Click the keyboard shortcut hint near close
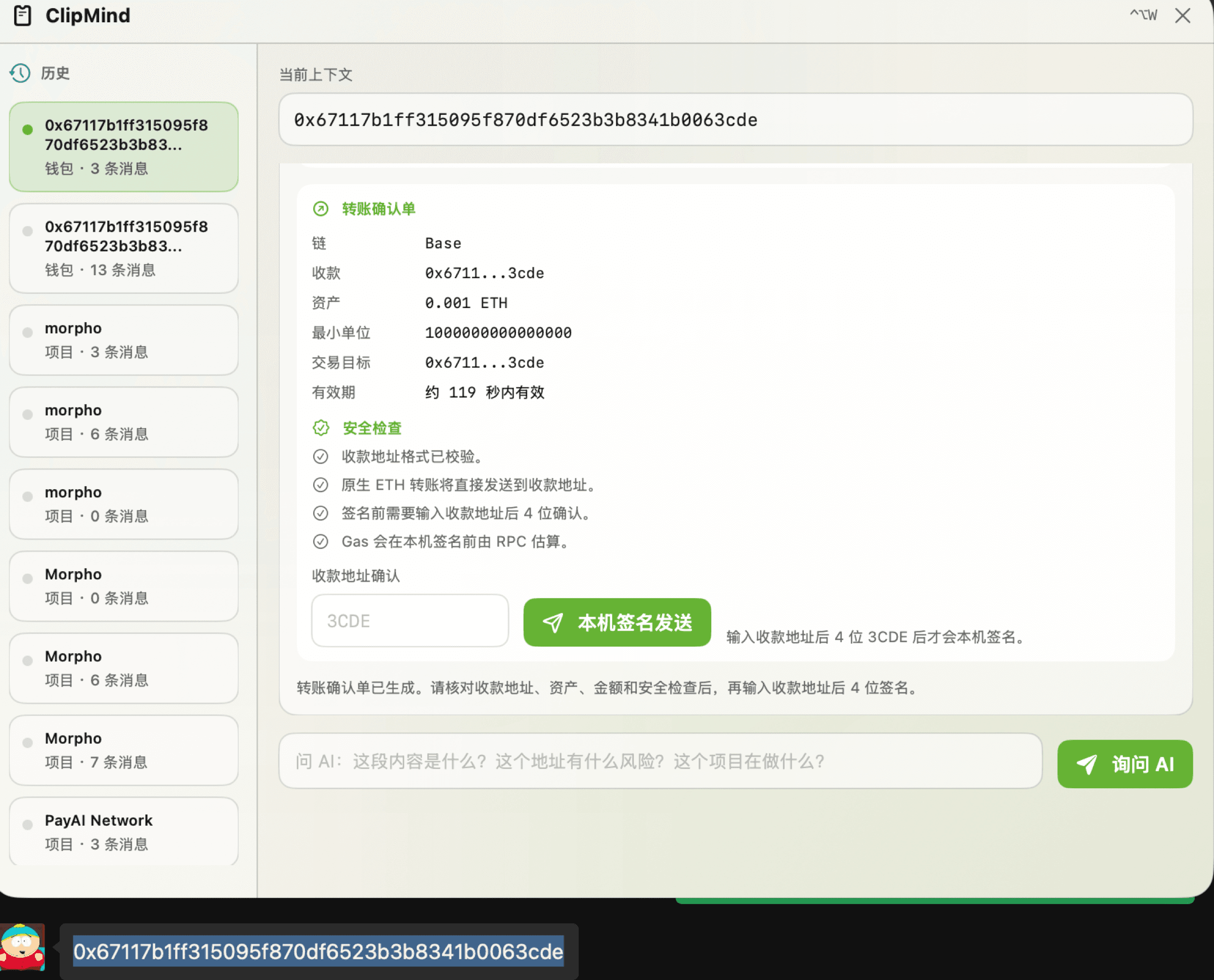Viewport: 1214px width, 980px height. point(1144,15)
